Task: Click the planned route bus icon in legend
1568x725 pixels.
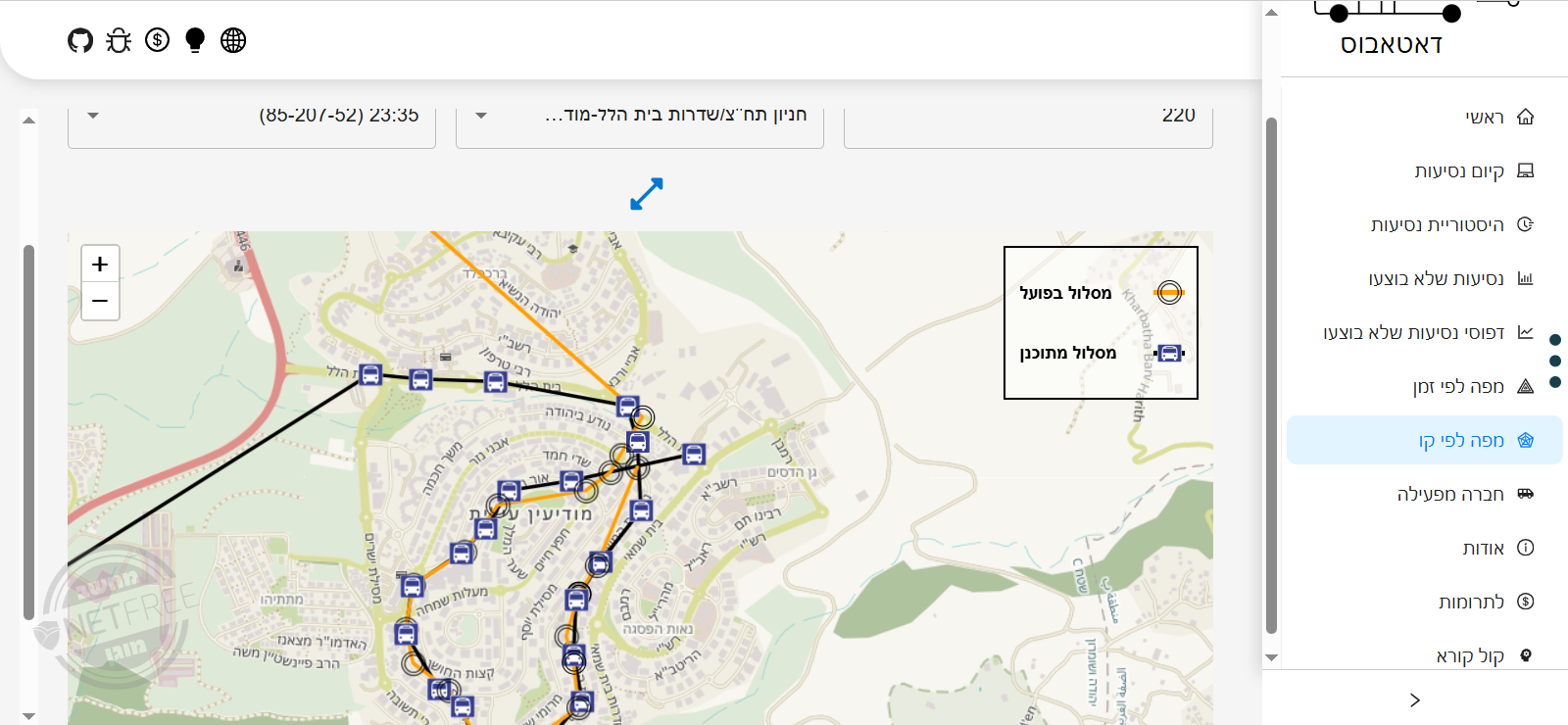Action: point(1169,353)
